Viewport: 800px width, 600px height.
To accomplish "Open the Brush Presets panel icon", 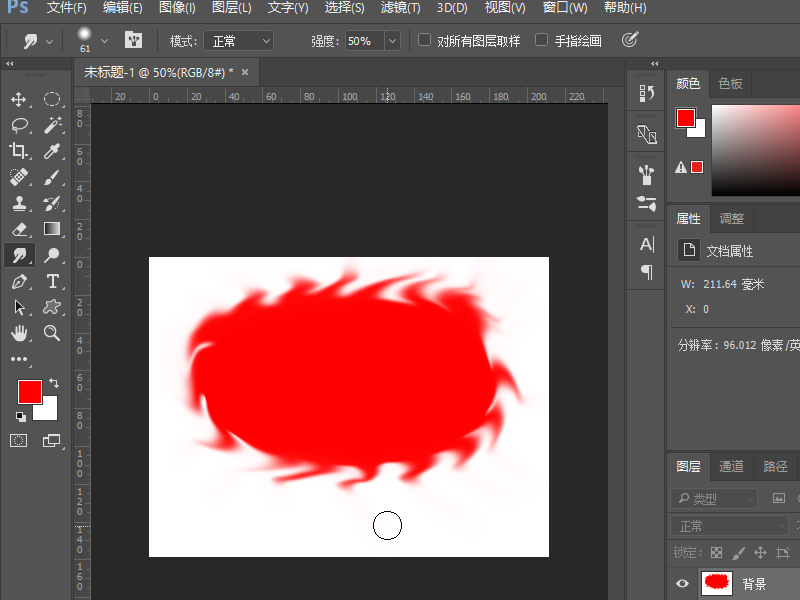I will tap(646, 175).
